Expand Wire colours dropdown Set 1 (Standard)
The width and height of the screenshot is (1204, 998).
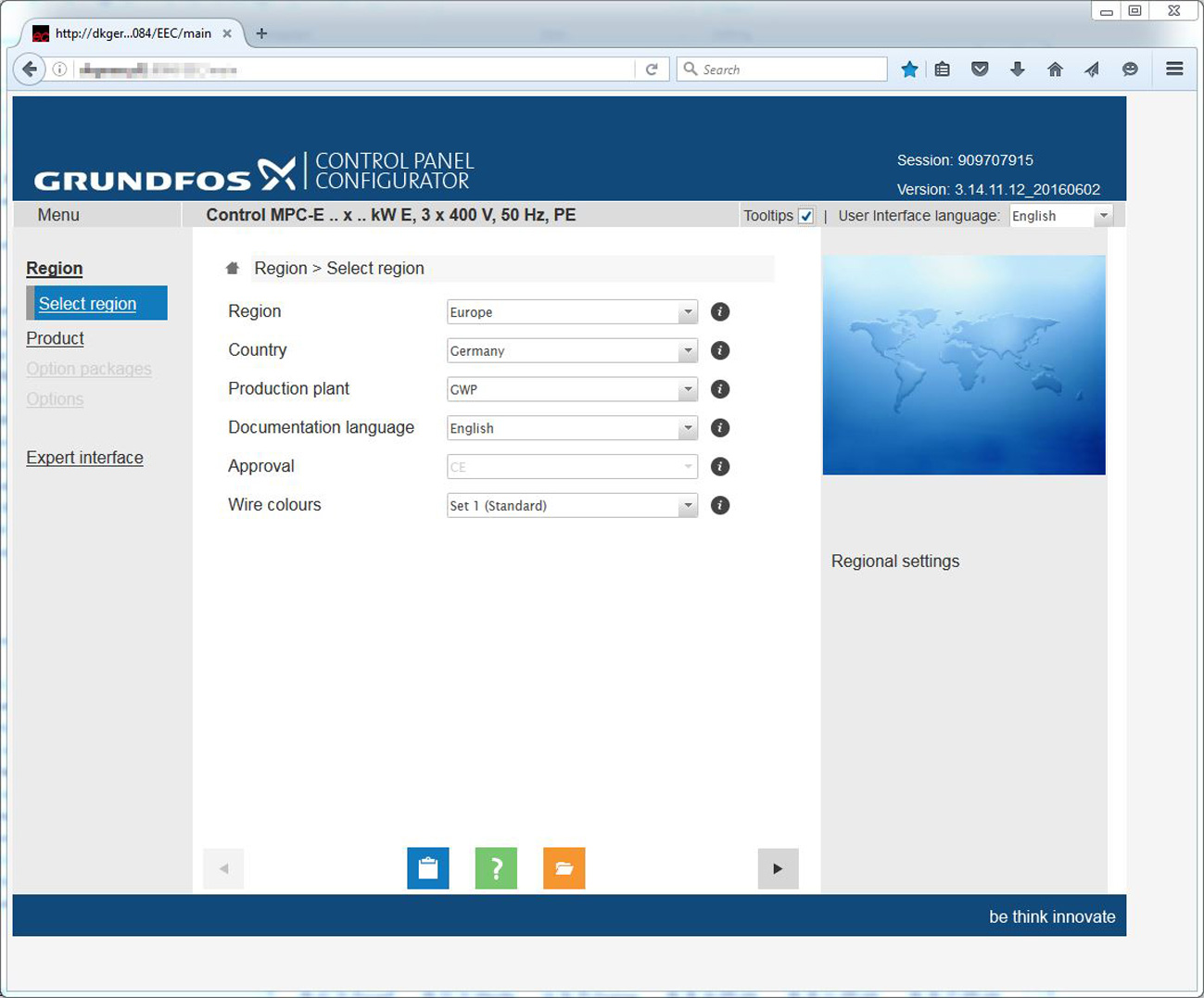pyautogui.click(x=572, y=506)
